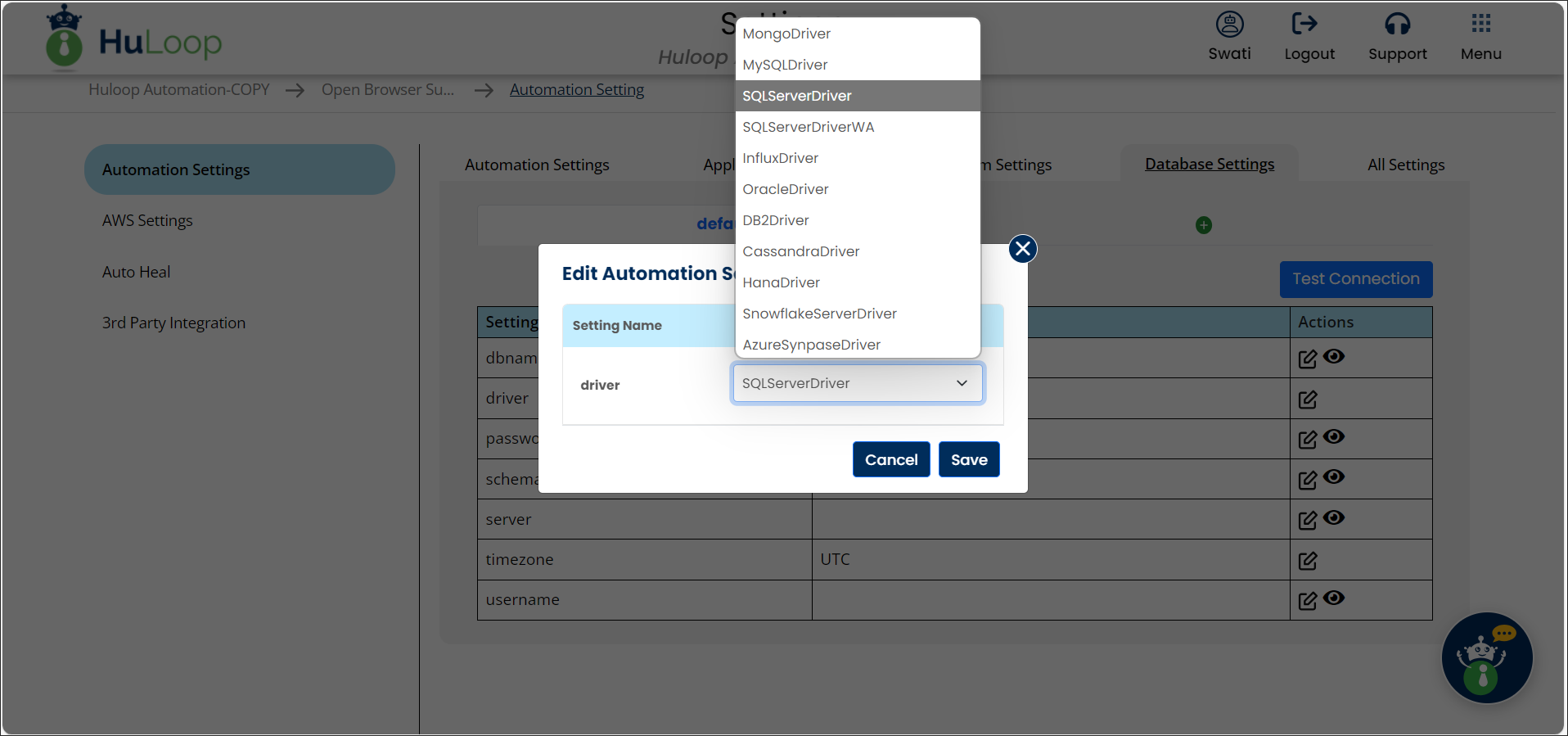
Task: Show the password value eye icon
Action: [x=1334, y=436]
